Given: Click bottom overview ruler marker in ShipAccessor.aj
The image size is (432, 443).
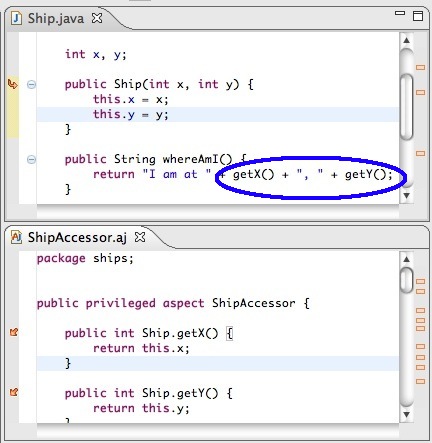Looking at the screenshot, I should (x=421, y=381).
